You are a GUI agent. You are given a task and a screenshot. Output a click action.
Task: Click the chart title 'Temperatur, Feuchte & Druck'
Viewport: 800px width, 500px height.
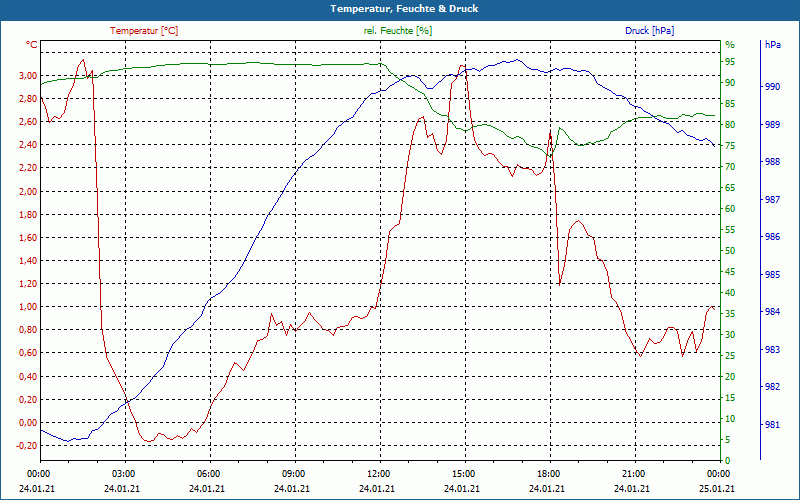click(x=404, y=9)
